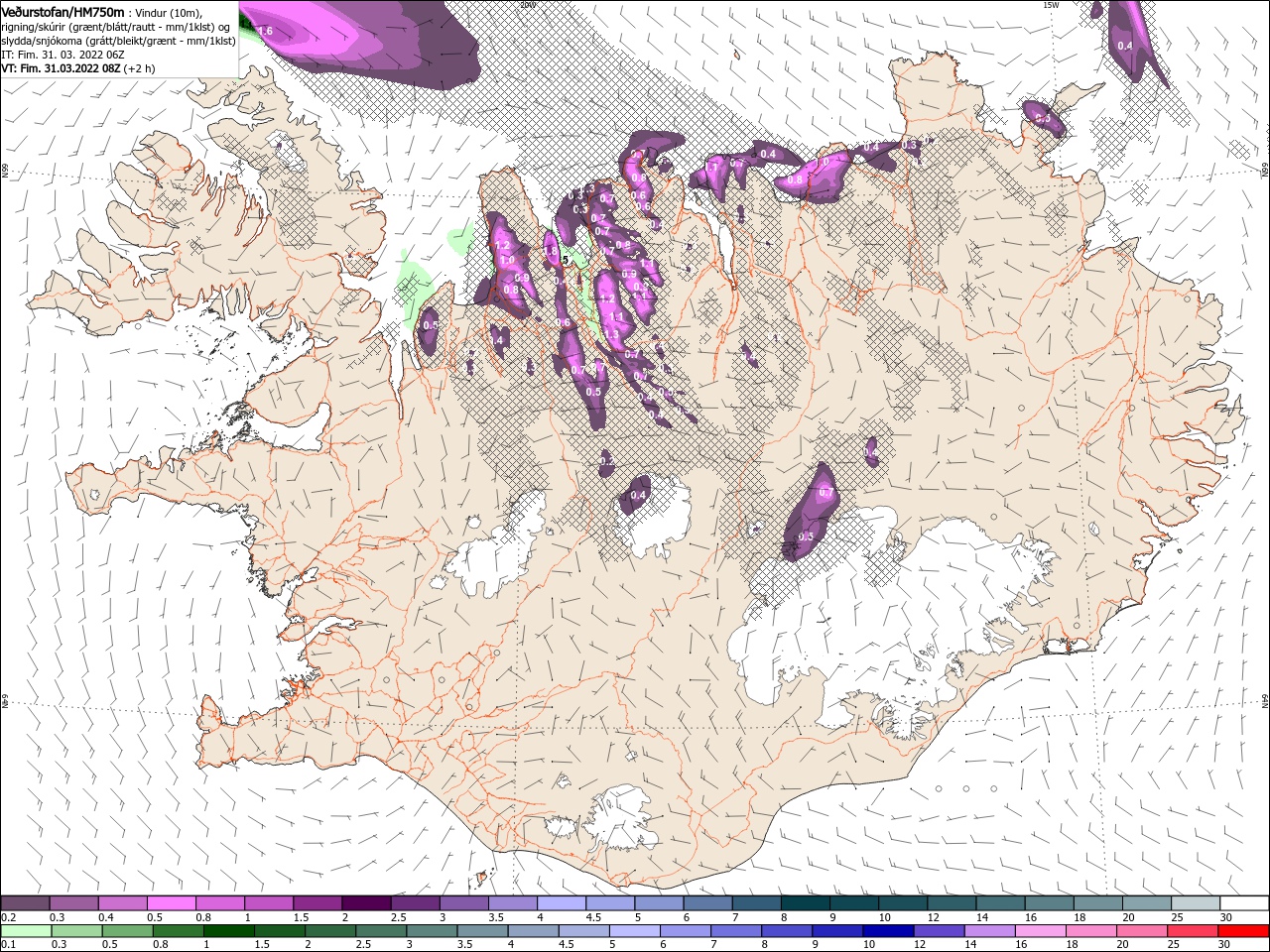Select the 3 swatch on the snow scale

coord(464,902)
